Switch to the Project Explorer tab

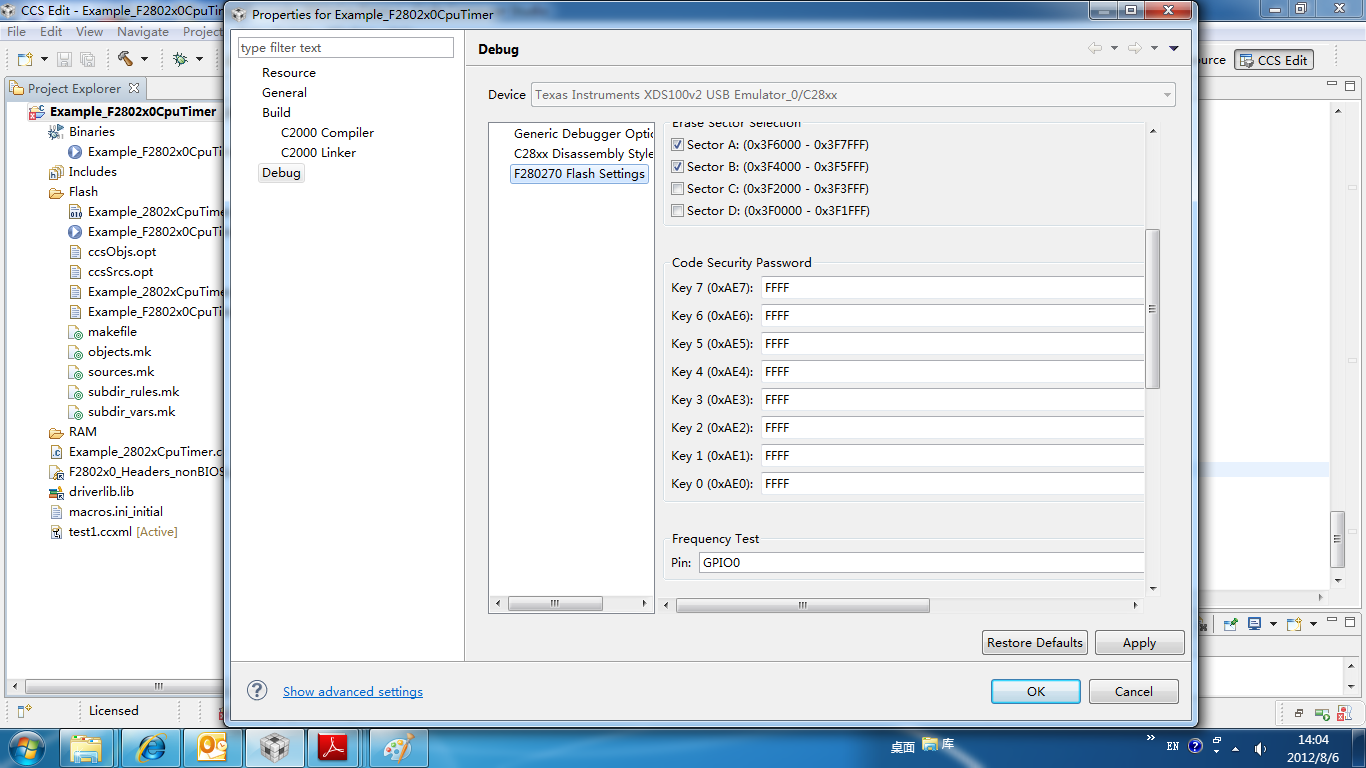76,88
